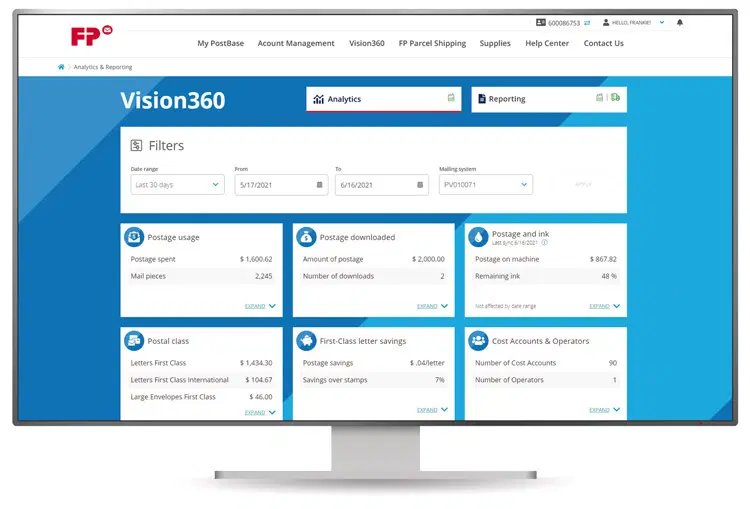The height and width of the screenshot is (509, 750).
Task: Open the My PostBase menu
Action: click(x=221, y=43)
